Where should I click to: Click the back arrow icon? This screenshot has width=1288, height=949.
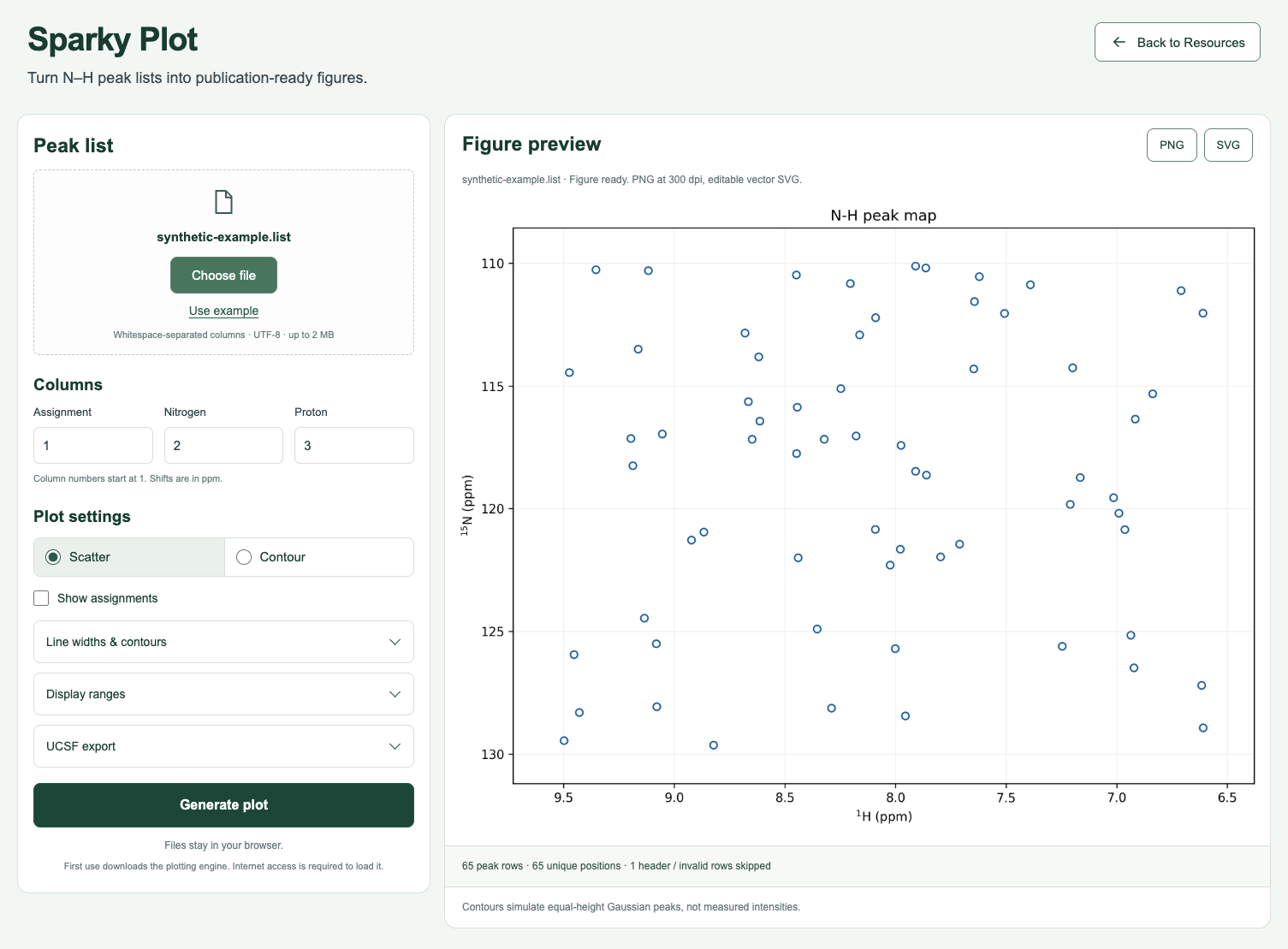coord(1119,42)
